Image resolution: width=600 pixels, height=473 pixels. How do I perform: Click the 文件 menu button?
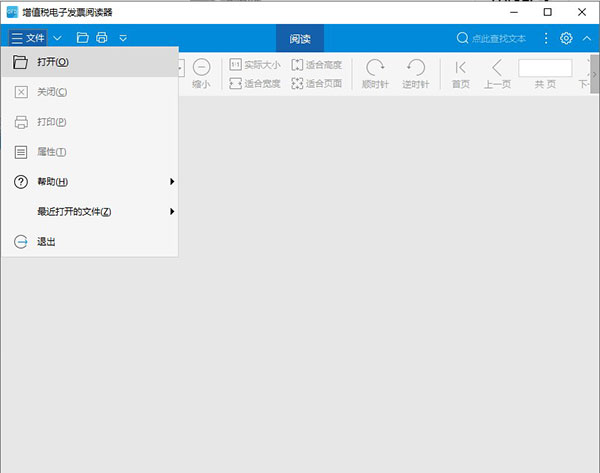coord(28,38)
